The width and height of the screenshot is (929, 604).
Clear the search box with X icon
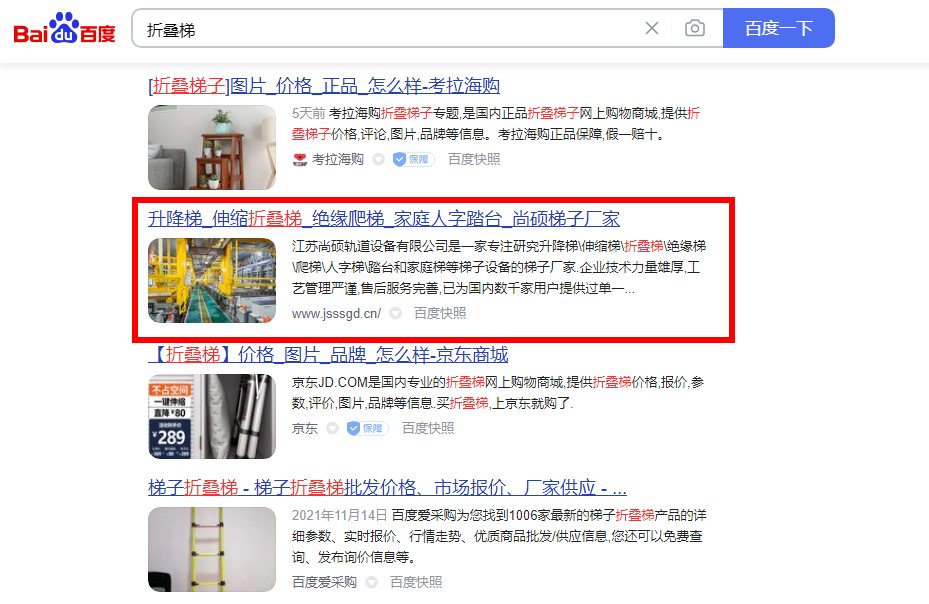[652, 28]
